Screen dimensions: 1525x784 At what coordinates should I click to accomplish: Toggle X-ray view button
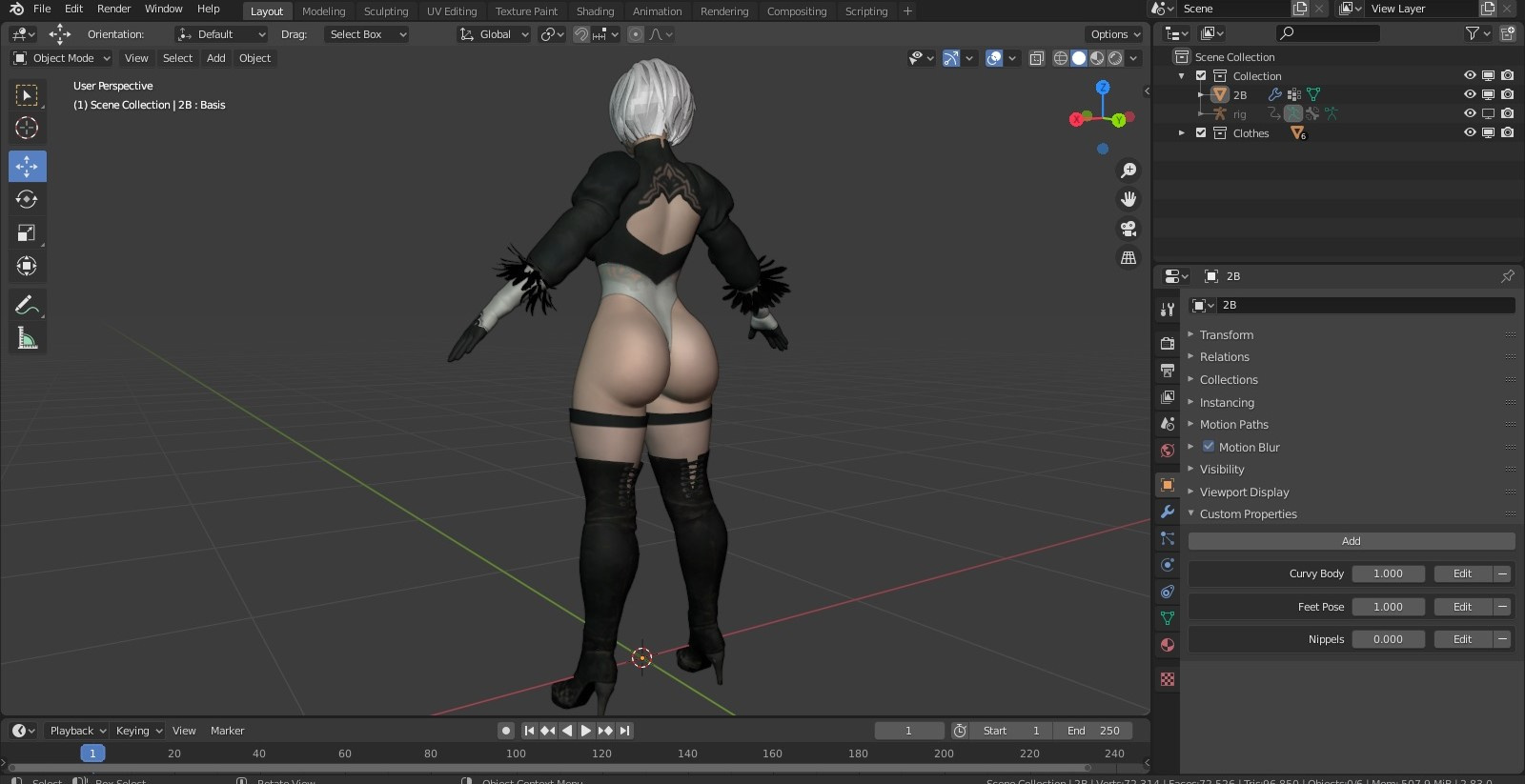point(1037,58)
